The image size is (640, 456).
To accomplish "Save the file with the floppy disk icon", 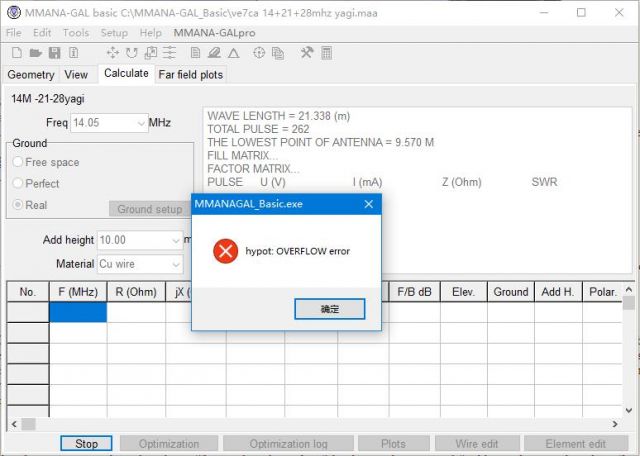I will point(54,53).
